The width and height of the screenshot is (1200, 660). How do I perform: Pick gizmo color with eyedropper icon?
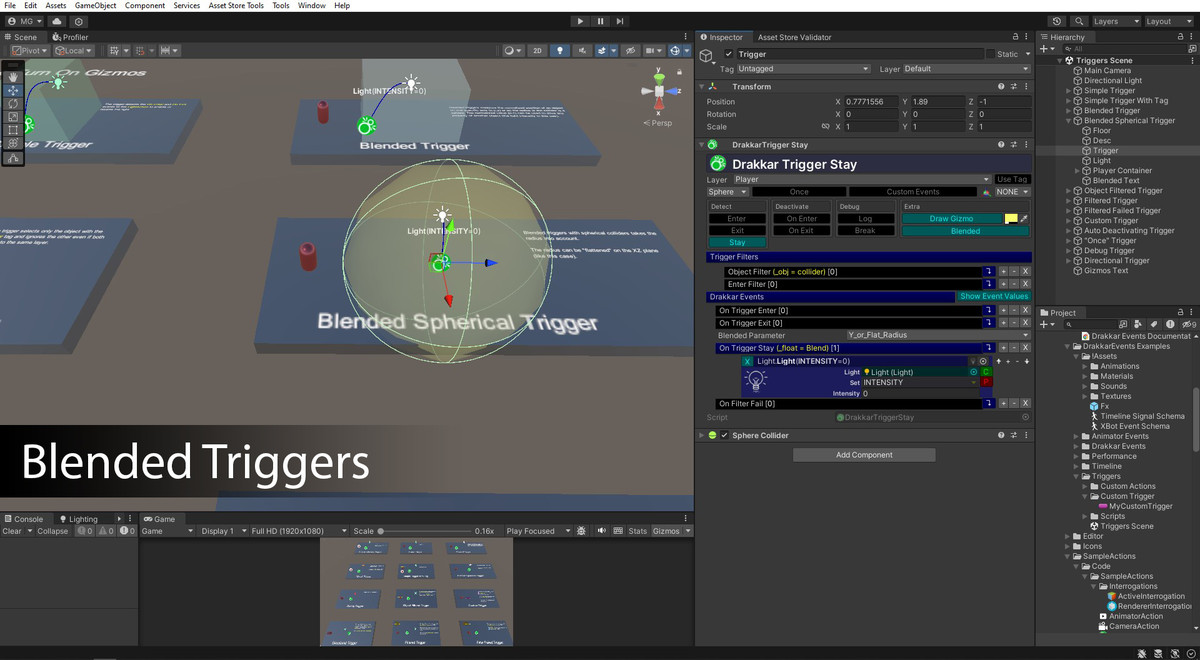point(1024,218)
